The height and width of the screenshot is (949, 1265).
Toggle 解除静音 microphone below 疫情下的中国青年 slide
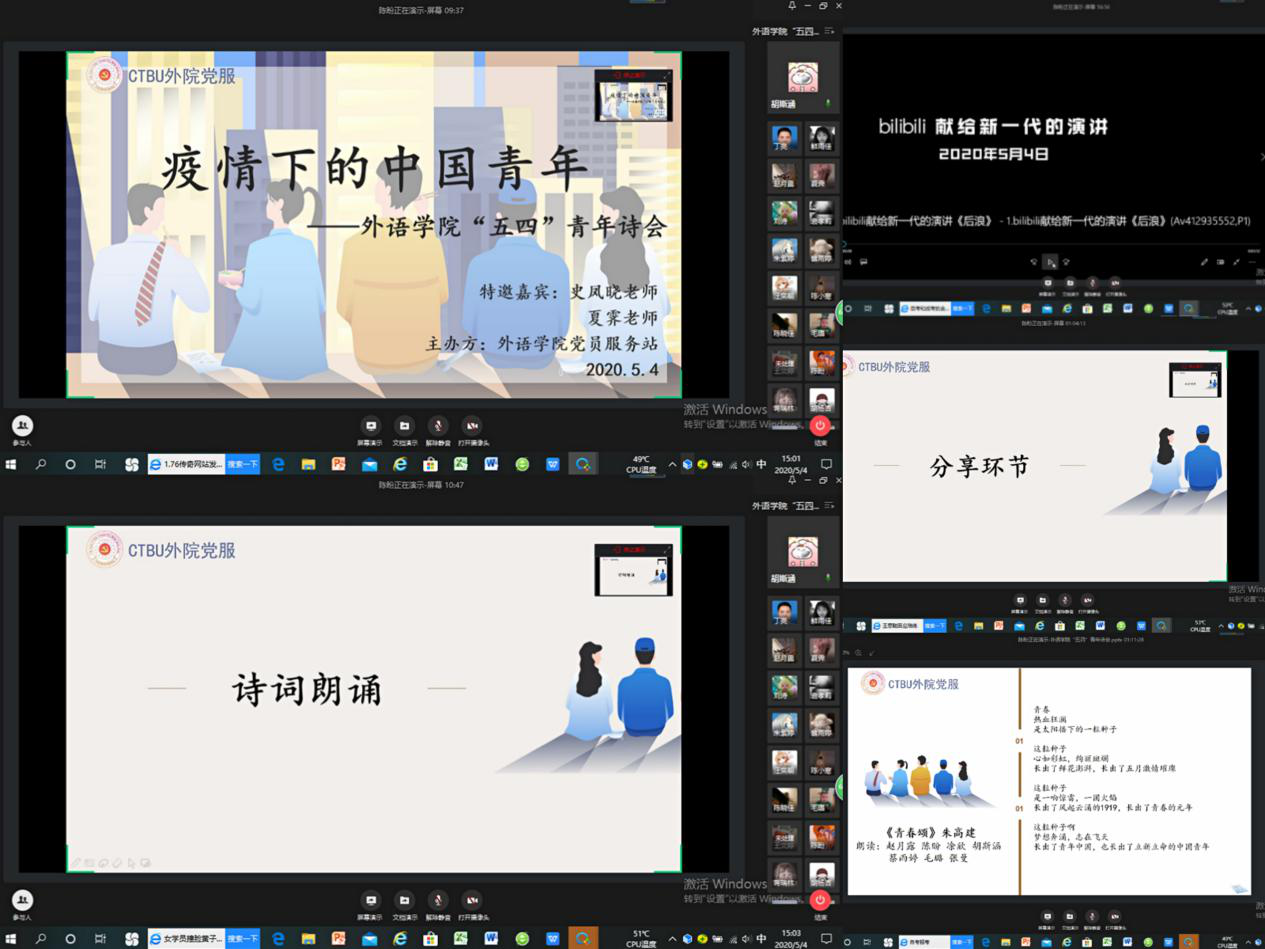438,427
